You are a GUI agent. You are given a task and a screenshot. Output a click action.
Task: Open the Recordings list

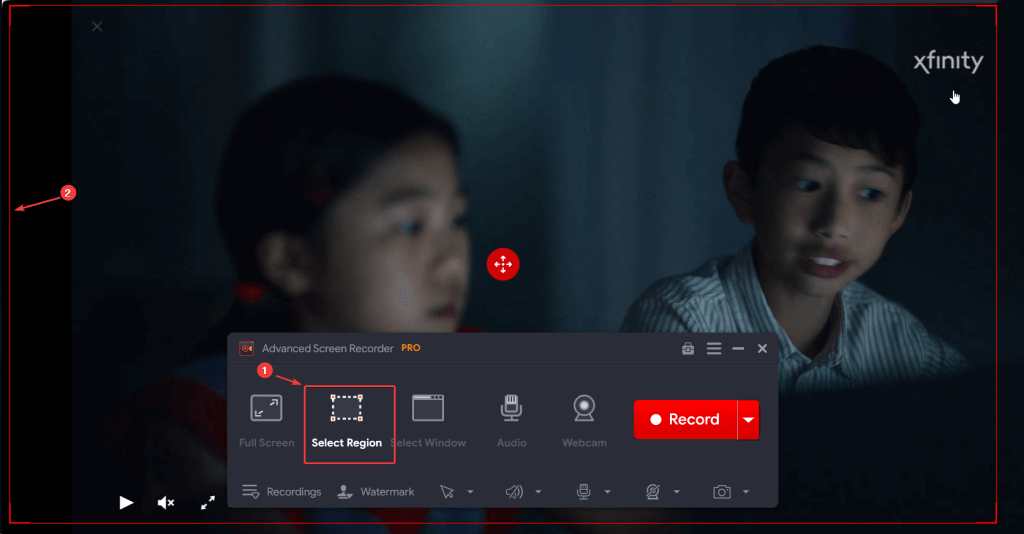click(x=281, y=492)
